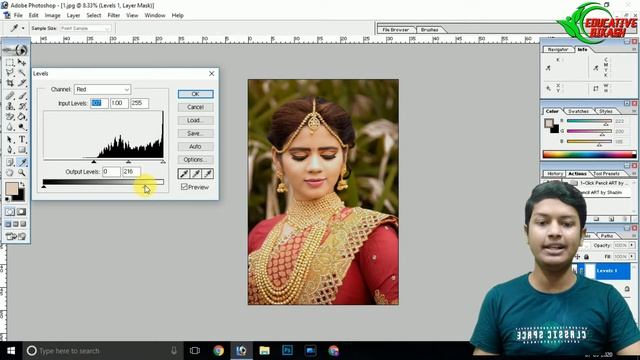
Task: Select the History Brush tool
Action: [22, 106]
